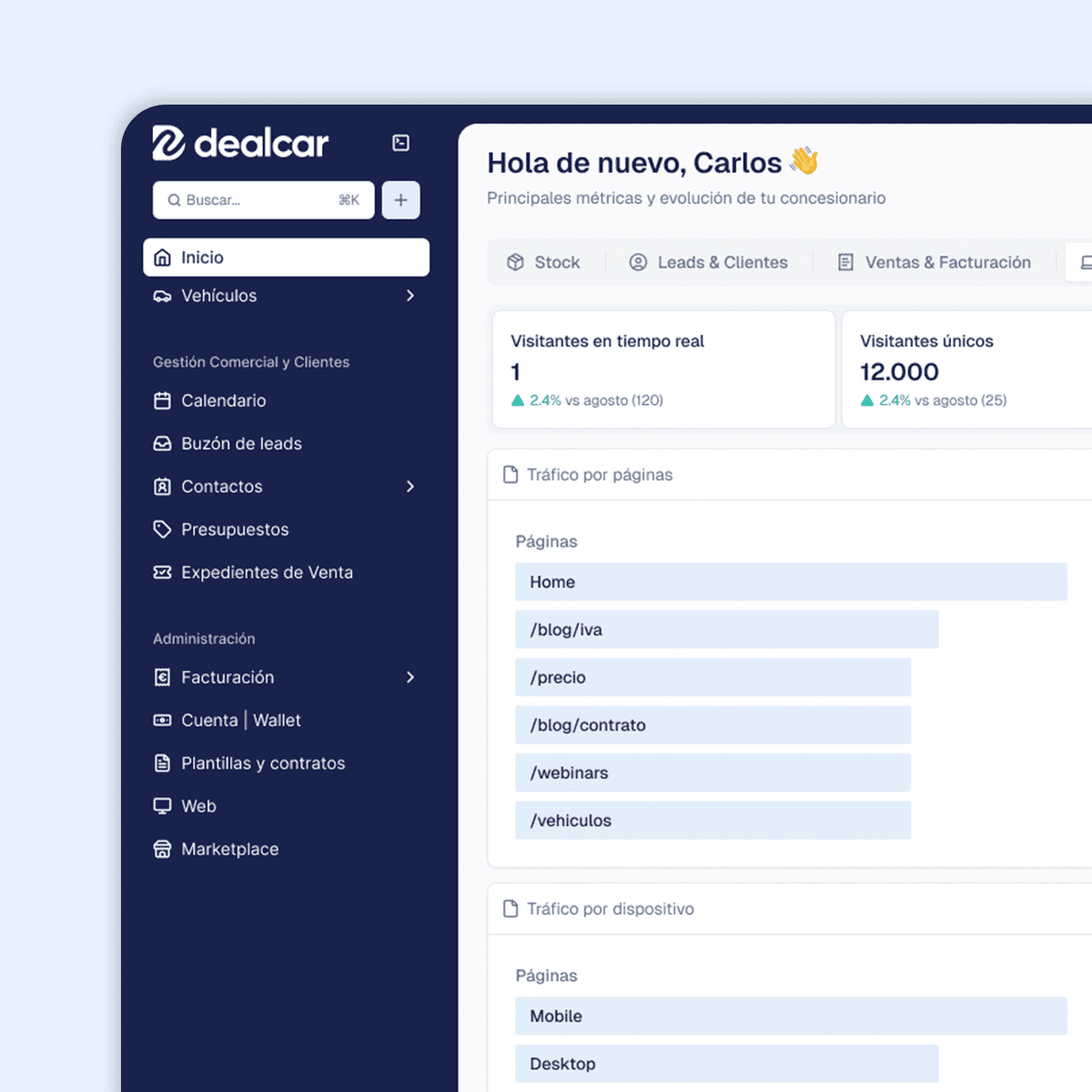
Task: Open Calendario page
Action: [223, 400]
